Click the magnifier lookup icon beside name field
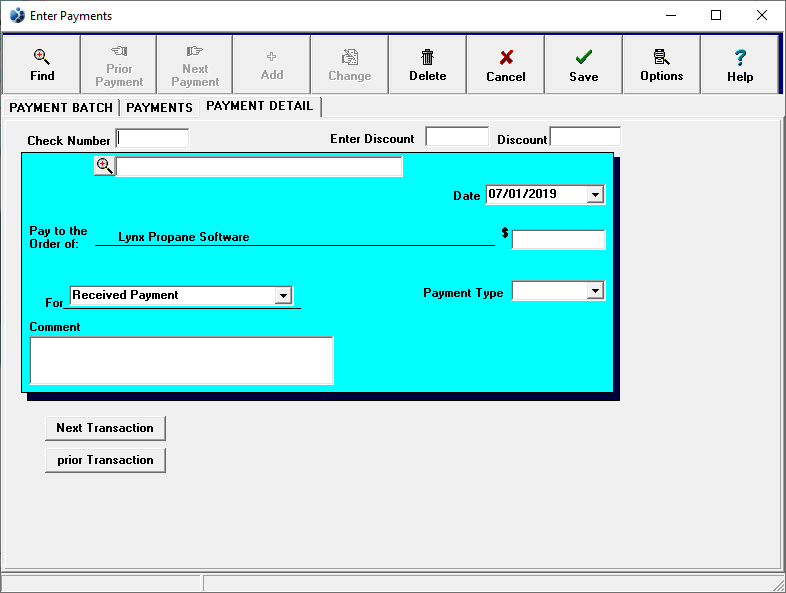The width and height of the screenshot is (786, 593). pyautogui.click(x=104, y=166)
